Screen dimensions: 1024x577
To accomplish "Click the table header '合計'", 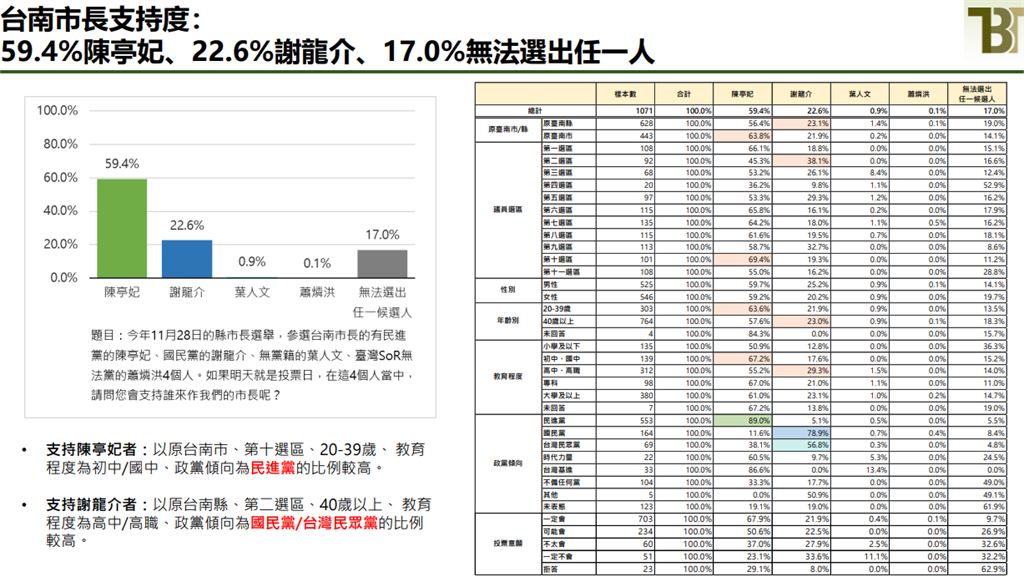I will [x=684, y=94].
